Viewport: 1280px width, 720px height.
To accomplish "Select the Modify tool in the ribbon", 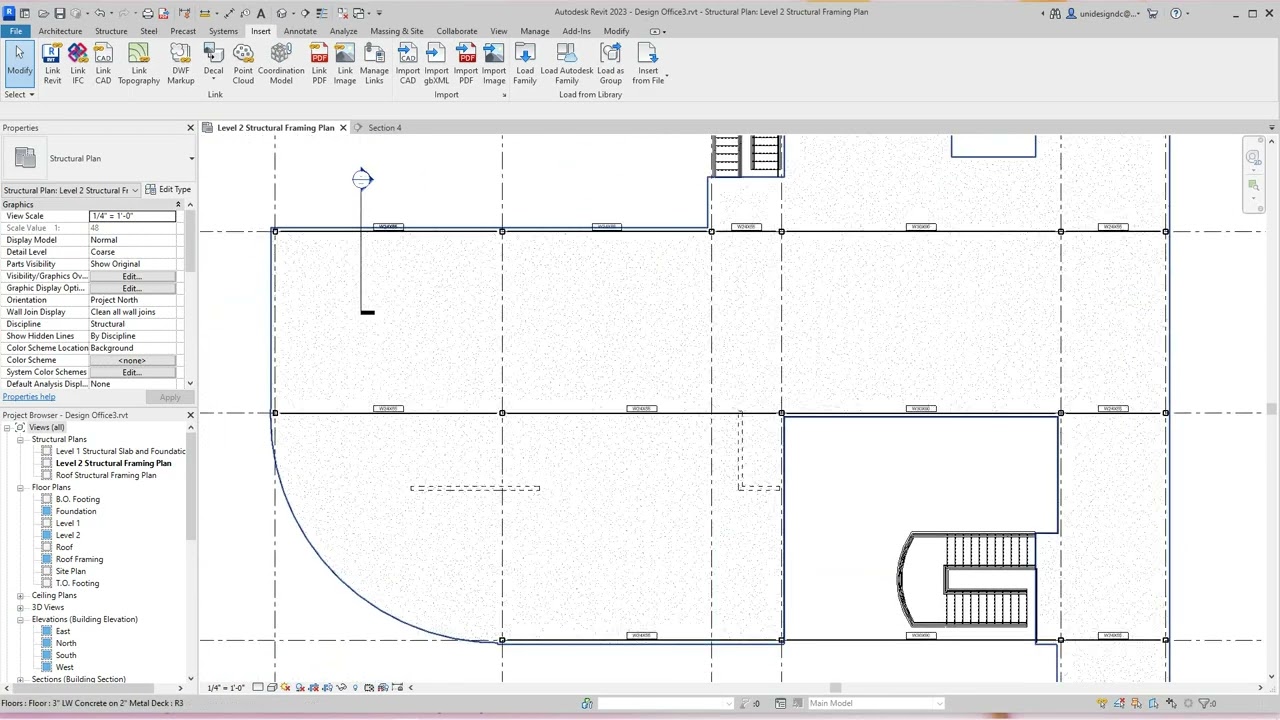I will pyautogui.click(x=19, y=62).
